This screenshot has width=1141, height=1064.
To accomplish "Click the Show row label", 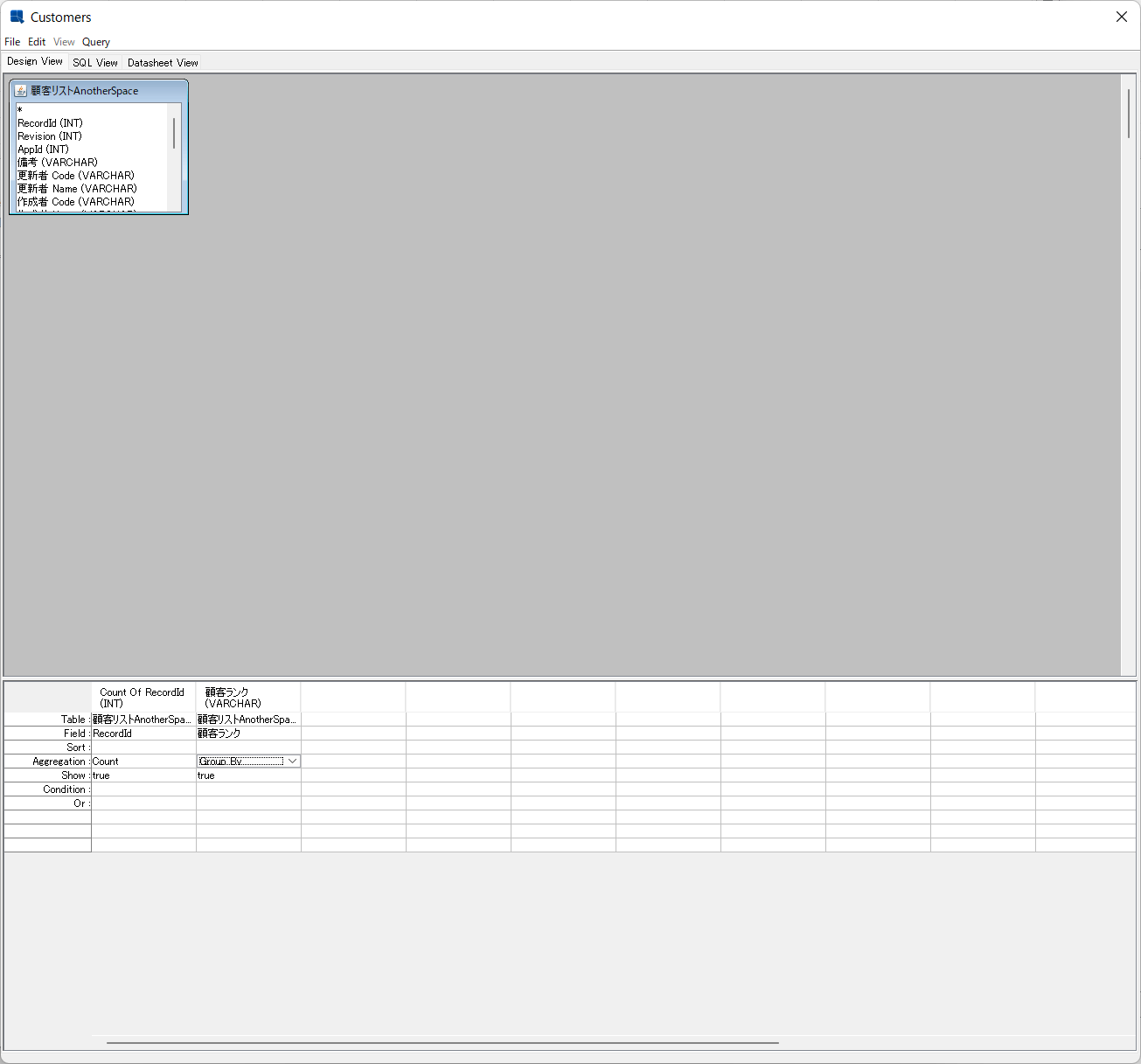I will tap(48, 775).
